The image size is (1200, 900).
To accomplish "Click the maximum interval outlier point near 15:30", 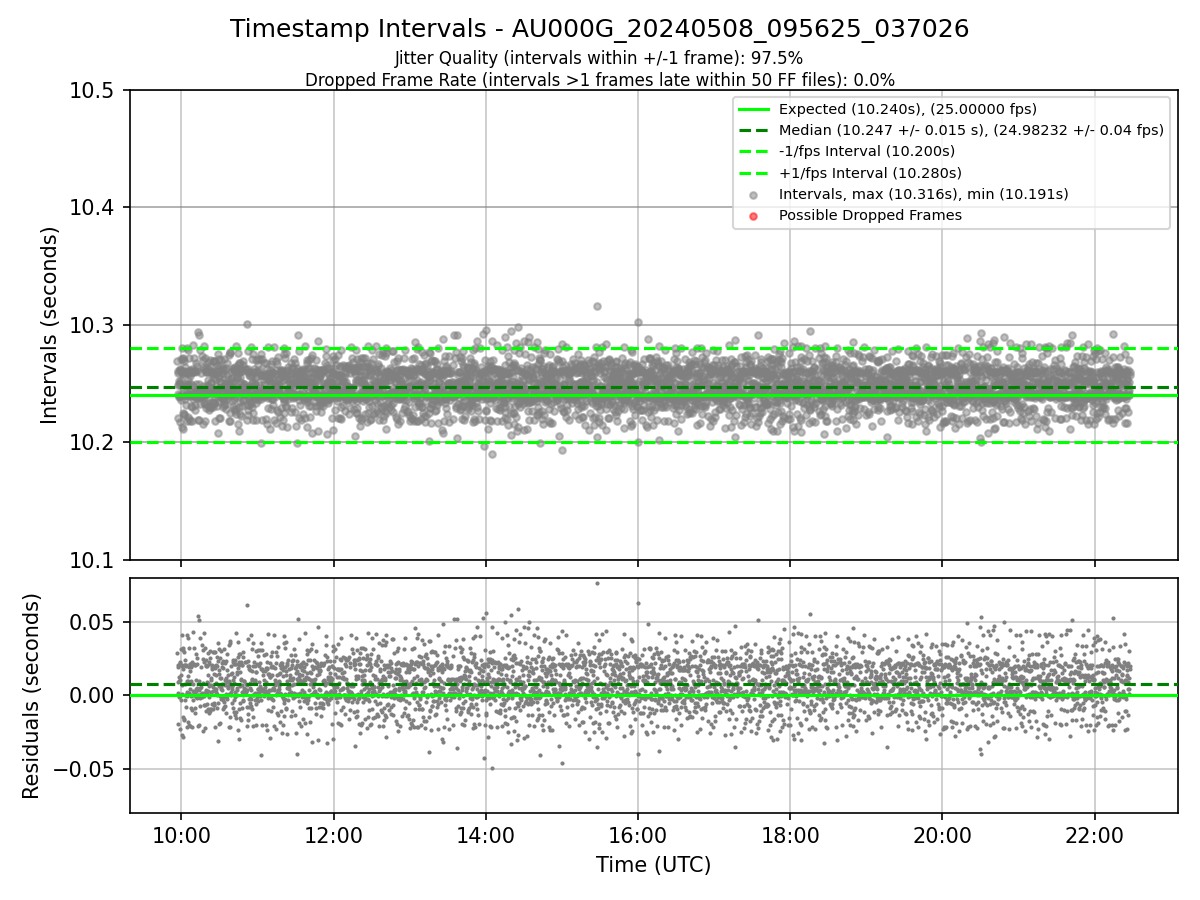I will (597, 307).
